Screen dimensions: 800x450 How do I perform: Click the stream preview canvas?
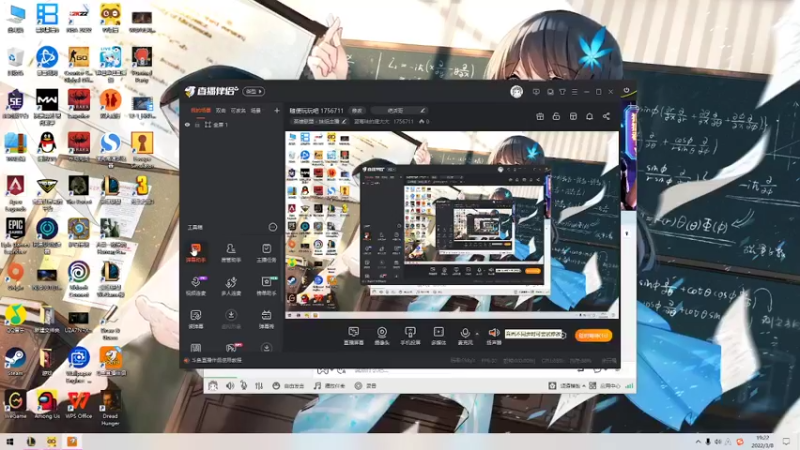[452, 224]
